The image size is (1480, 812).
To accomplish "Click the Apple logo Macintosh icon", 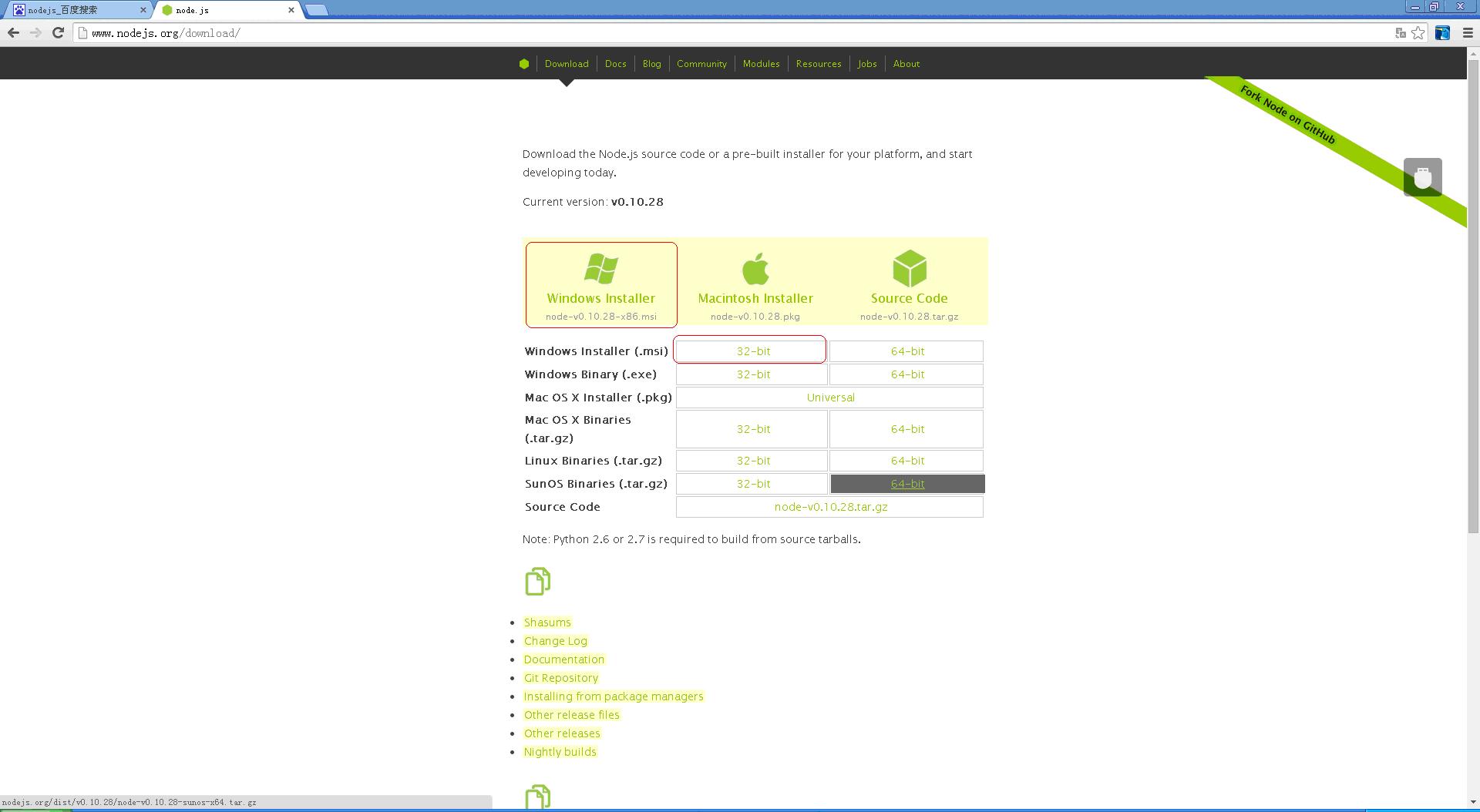I will 755,268.
